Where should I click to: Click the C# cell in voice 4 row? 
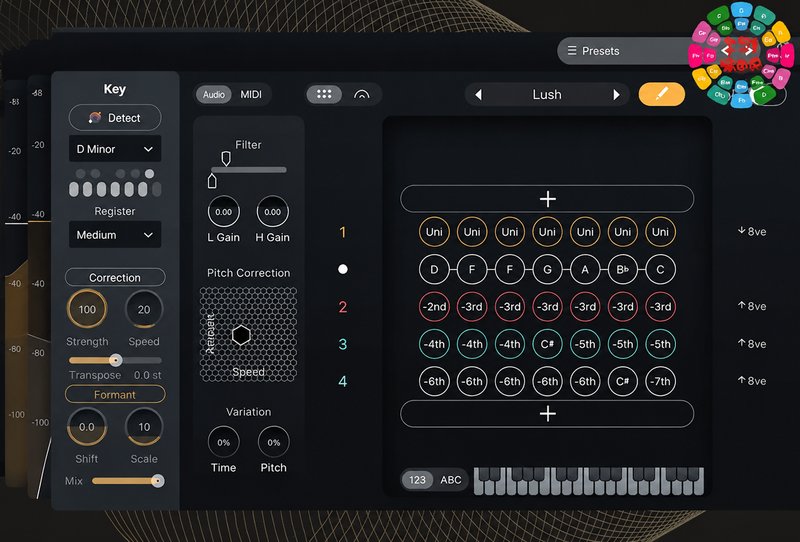[x=622, y=381]
